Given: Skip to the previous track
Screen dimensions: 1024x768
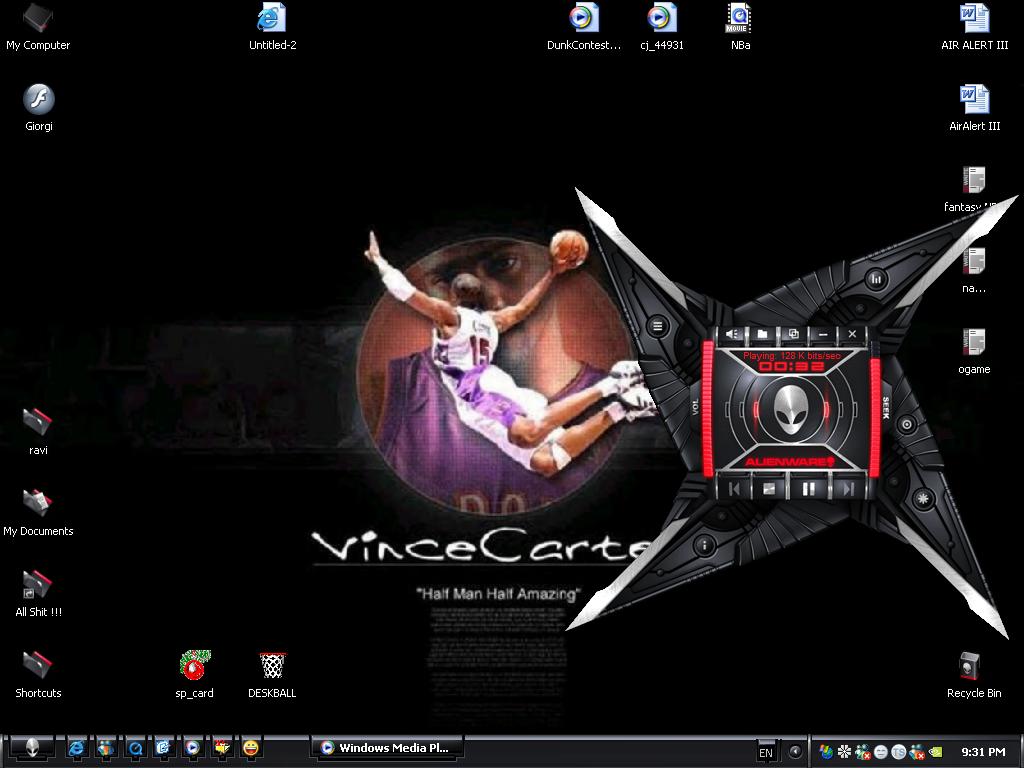Looking at the screenshot, I should click(x=735, y=488).
